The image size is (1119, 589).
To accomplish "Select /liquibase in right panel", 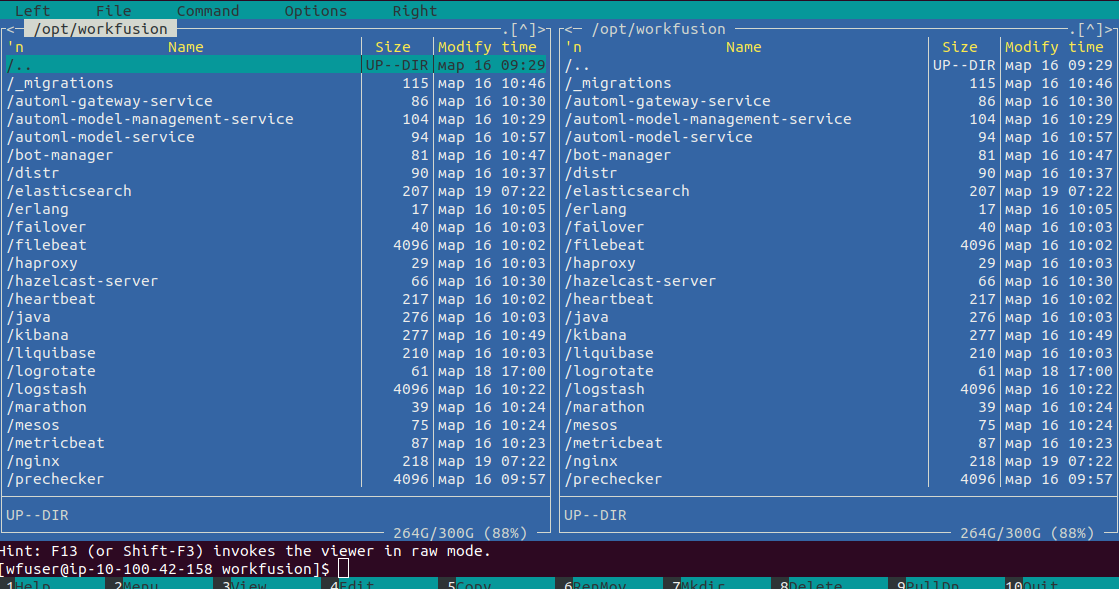I will (x=839, y=353).
